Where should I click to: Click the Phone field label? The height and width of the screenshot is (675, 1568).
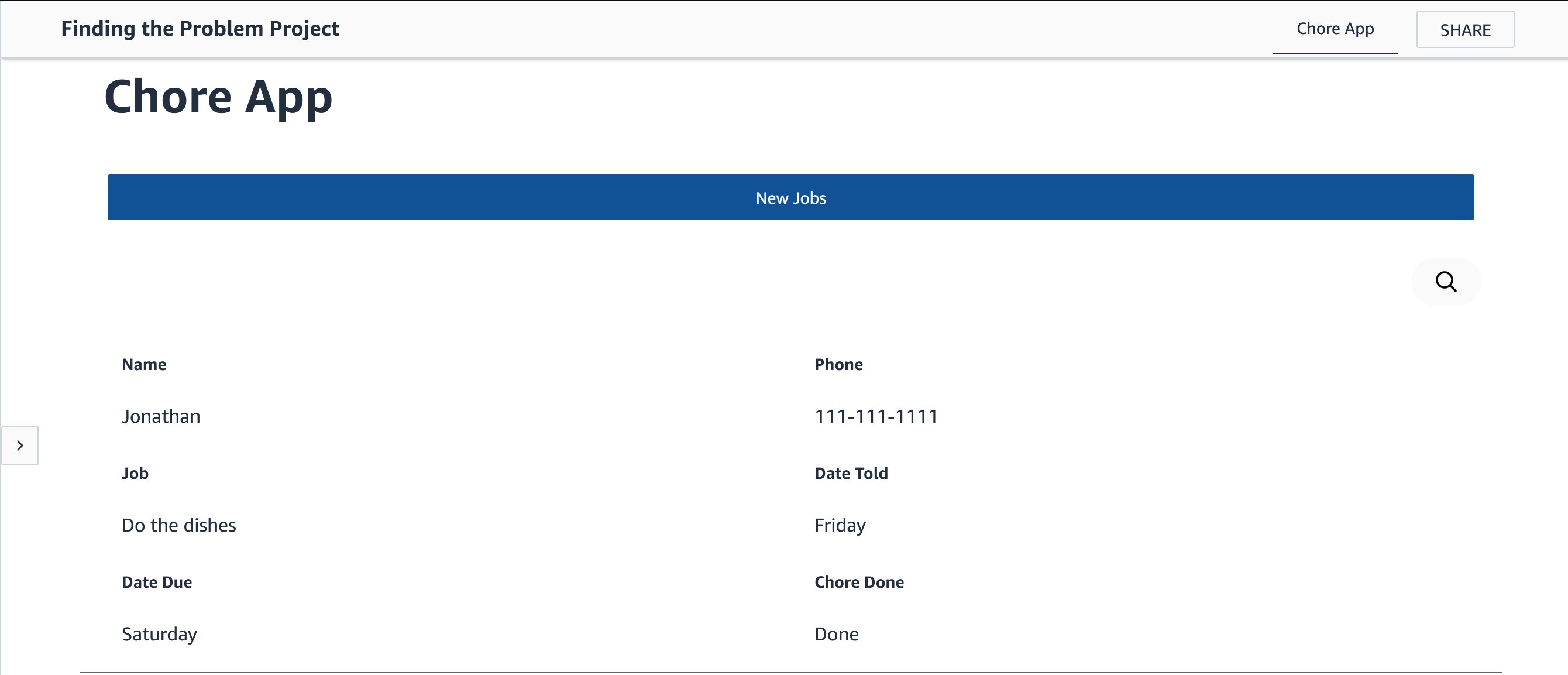838,364
